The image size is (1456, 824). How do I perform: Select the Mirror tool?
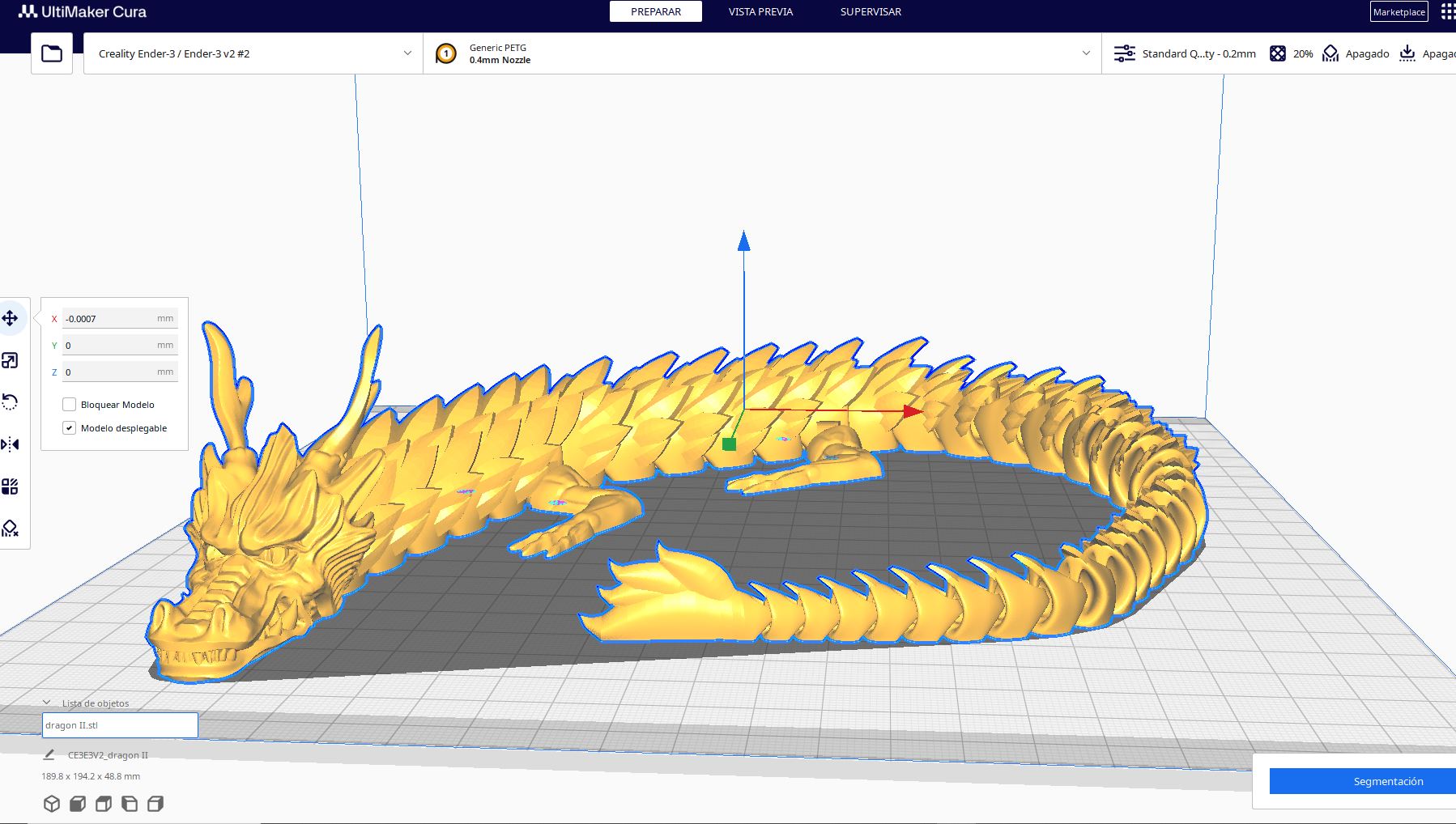pyautogui.click(x=11, y=444)
